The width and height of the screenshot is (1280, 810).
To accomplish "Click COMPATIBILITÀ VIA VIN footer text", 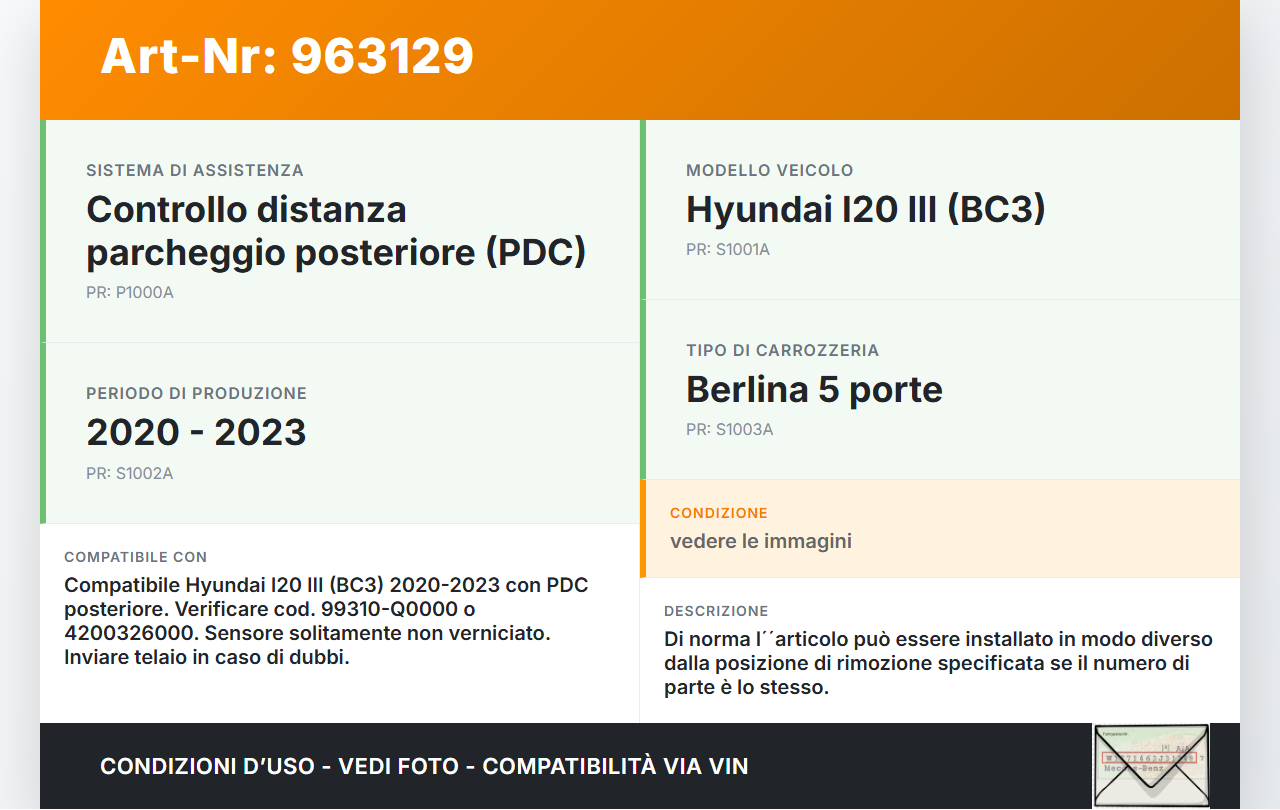I will point(616,766).
